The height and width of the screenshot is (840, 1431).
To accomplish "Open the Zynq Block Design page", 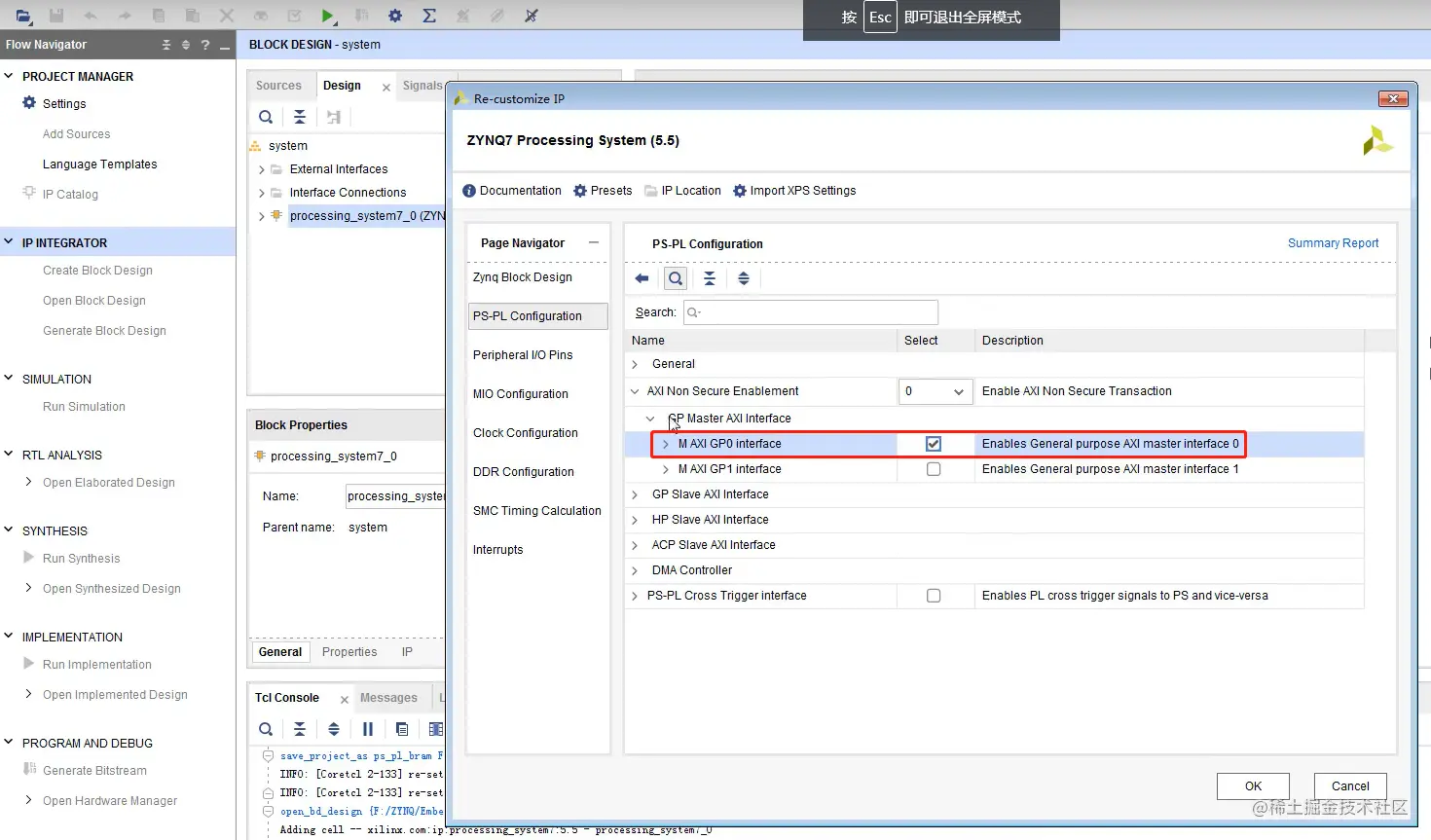I will click(x=523, y=277).
